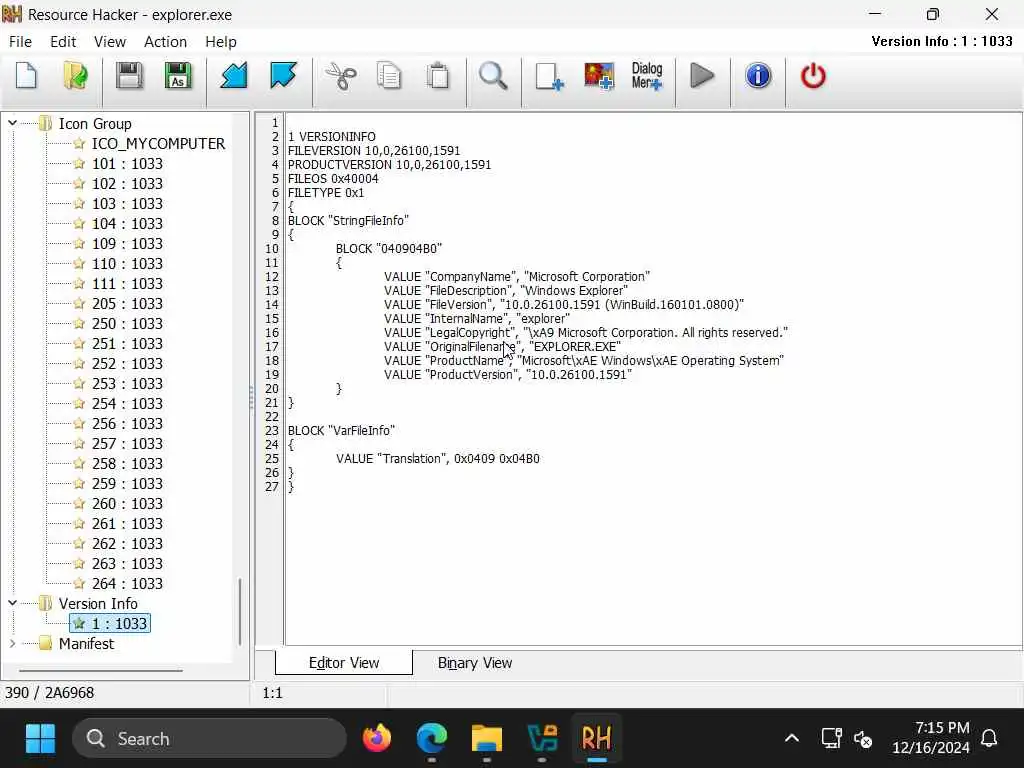Click the FILEOS 0x40004 line

pos(333,179)
